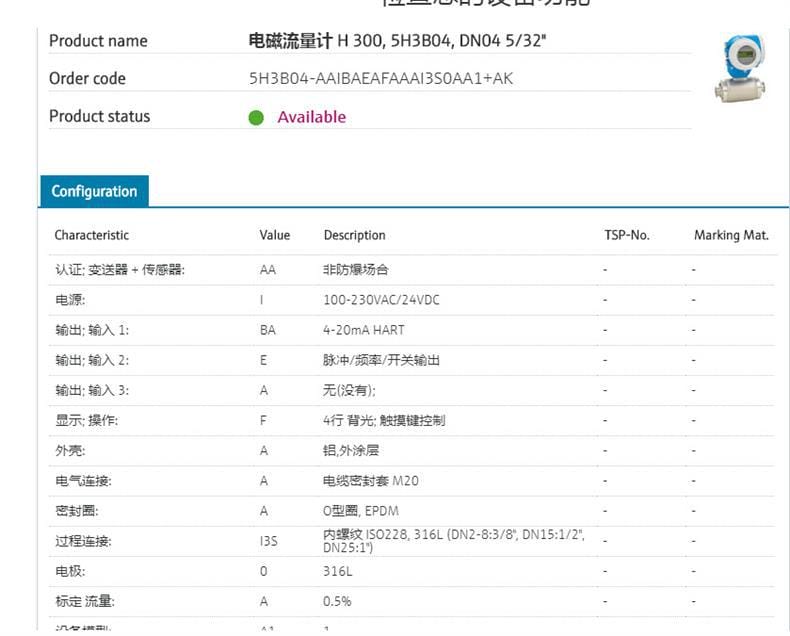Open the Configuration tab
The height and width of the screenshot is (636, 790).
point(94,191)
